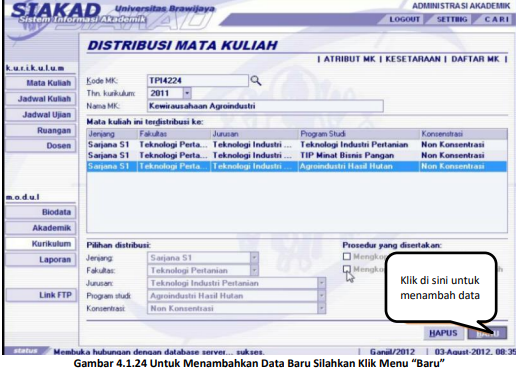Open the ATRIBUT MK tab
Viewport: 516px width, 370px height.
coord(349,59)
